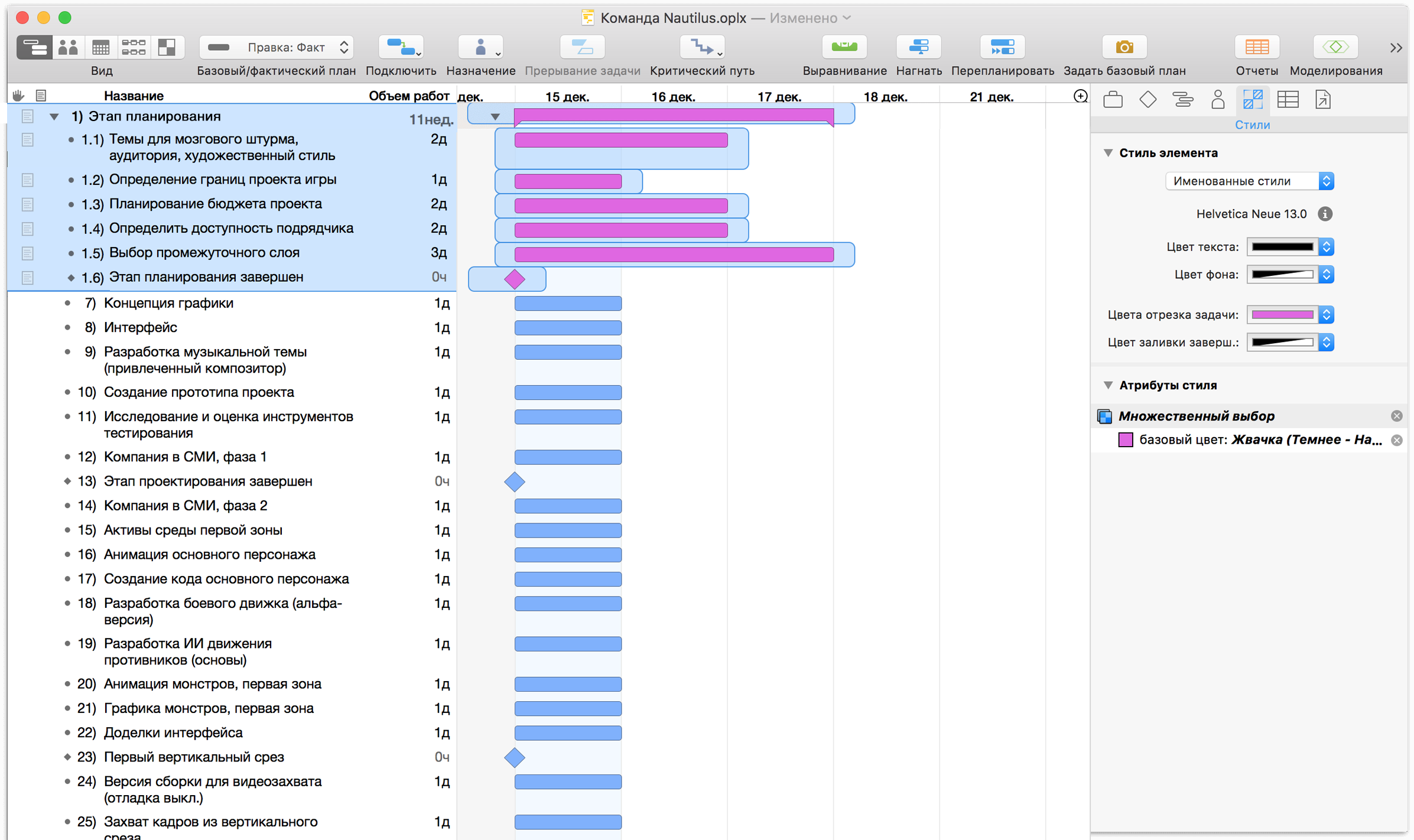
Task: Click the Catch Up (Нагнать) icon
Action: tap(919, 47)
